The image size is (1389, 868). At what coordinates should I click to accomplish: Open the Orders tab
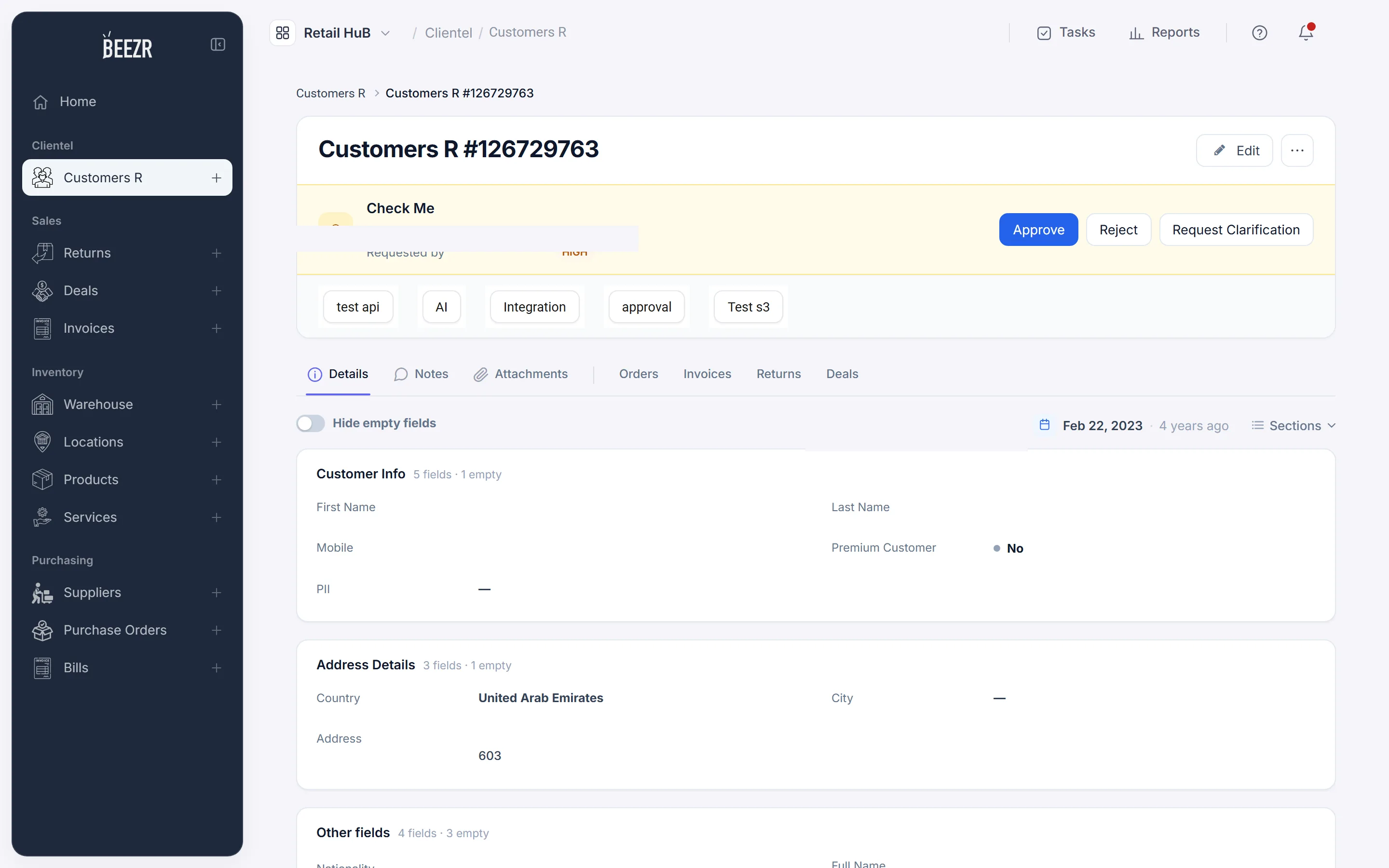pos(638,374)
